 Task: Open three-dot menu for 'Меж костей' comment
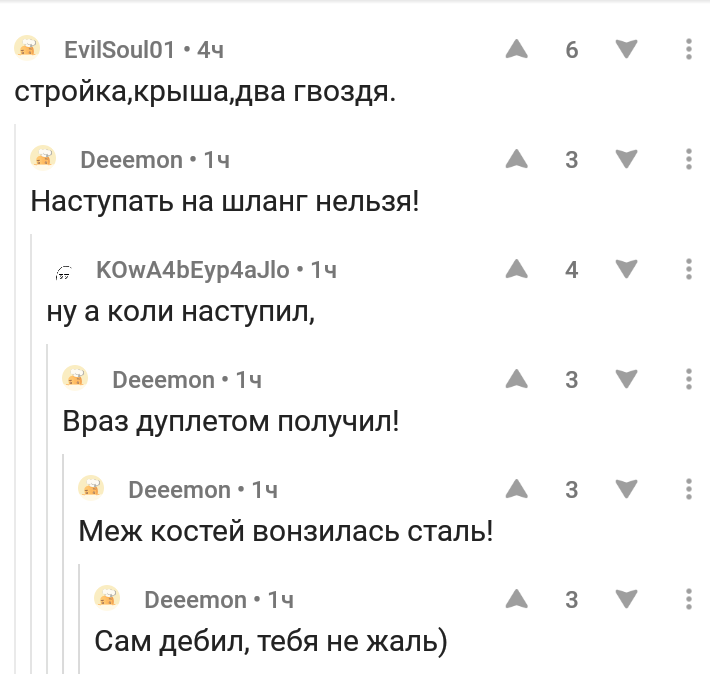688,489
